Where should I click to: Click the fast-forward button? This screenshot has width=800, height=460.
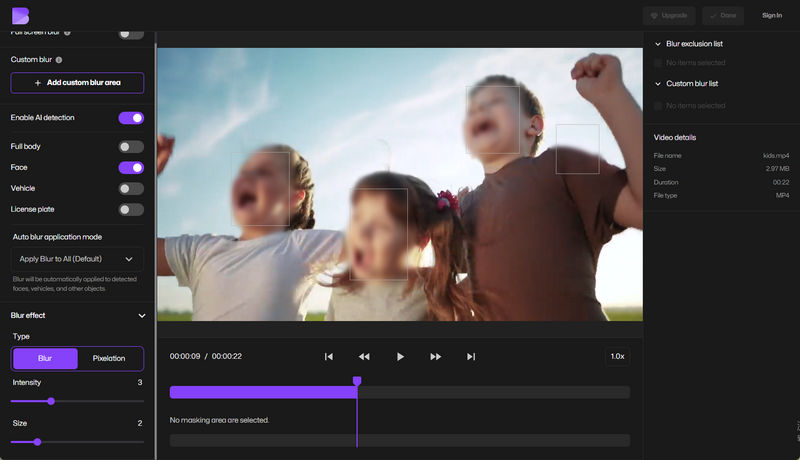435,356
